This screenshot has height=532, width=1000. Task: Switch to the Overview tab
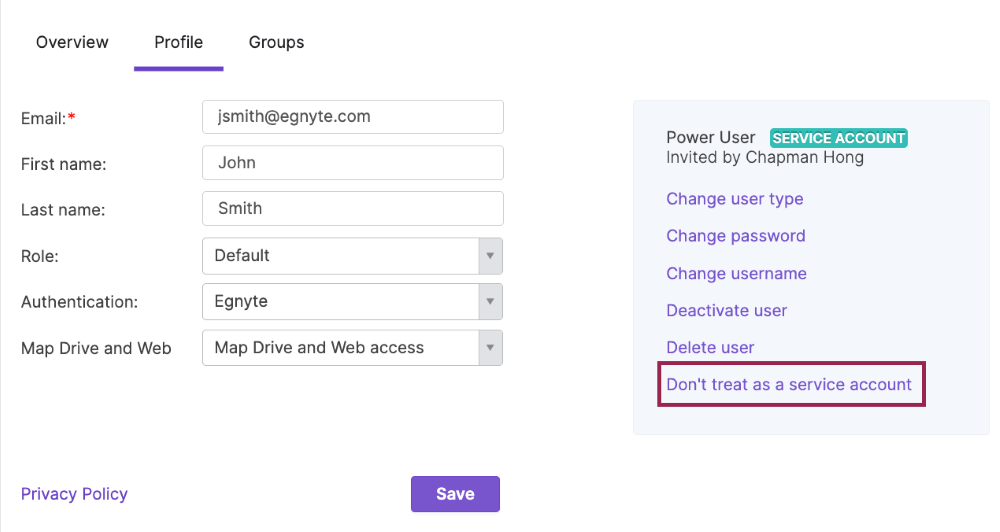click(72, 42)
